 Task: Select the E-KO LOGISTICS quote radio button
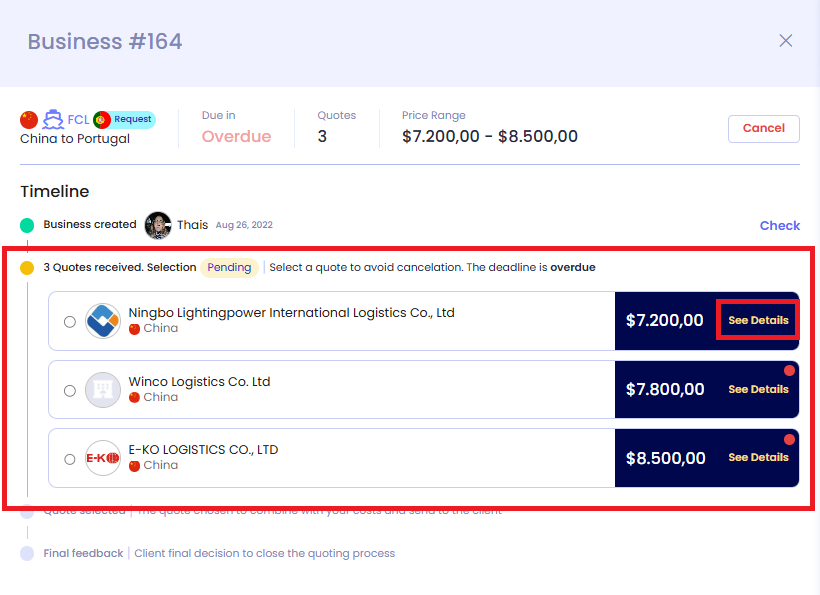[x=70, y=459]
